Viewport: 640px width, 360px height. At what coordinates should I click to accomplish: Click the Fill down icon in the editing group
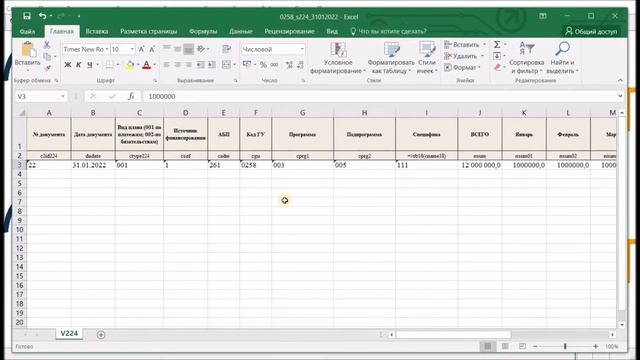497,56
